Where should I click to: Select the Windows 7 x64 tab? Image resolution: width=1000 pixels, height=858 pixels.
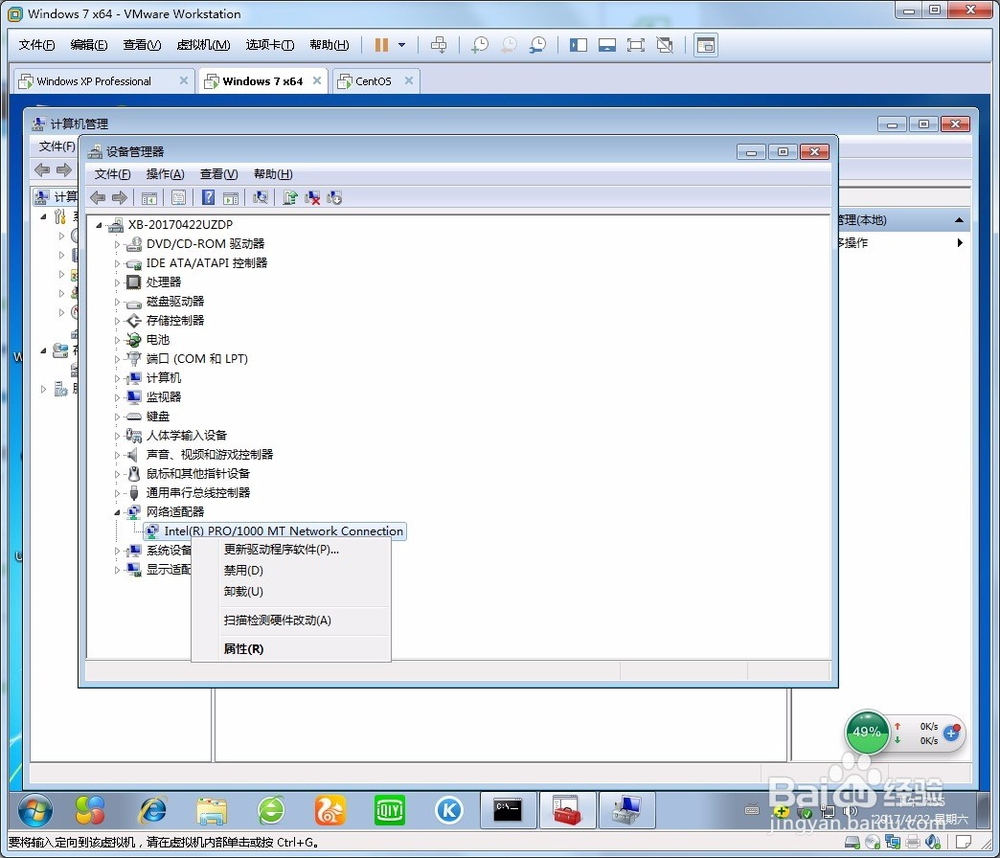click(x=262, y=81)
